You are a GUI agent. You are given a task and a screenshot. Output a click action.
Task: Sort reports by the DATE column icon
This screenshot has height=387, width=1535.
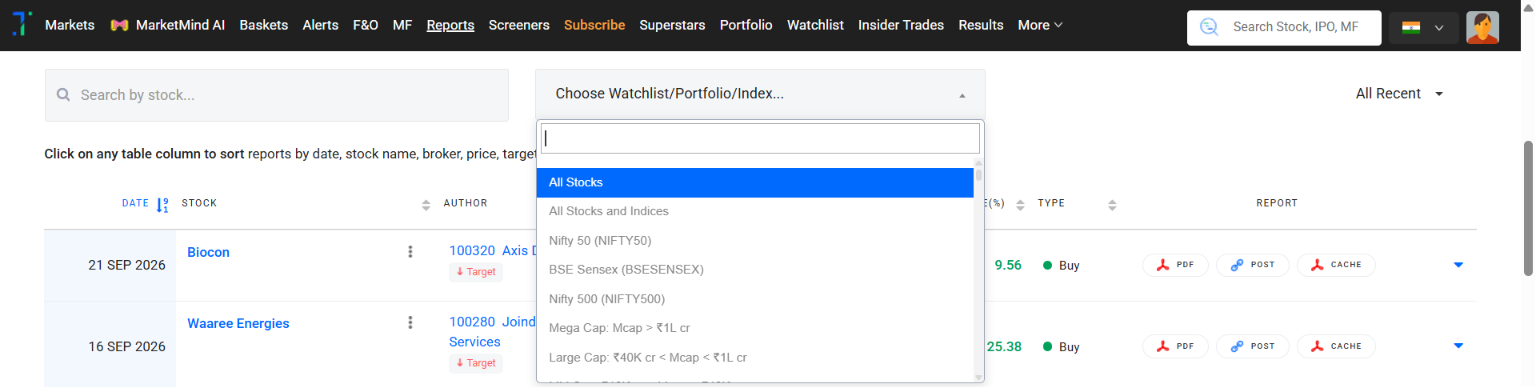(x=163, y=204)
